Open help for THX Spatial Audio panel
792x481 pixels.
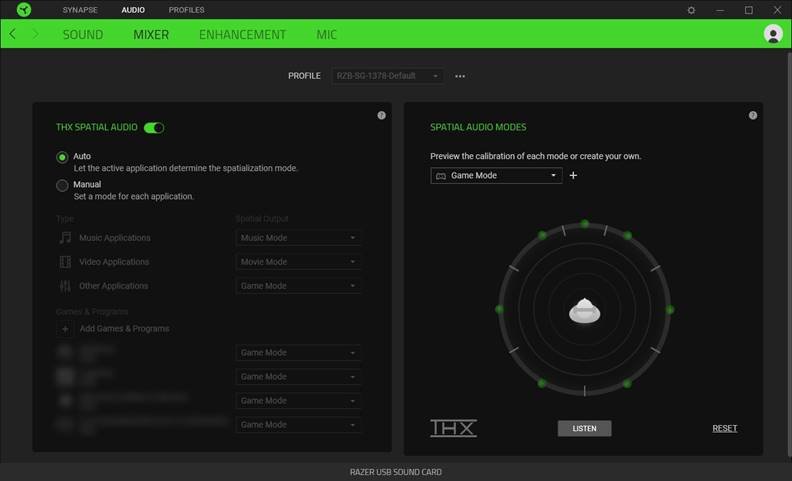pos(381,115)
